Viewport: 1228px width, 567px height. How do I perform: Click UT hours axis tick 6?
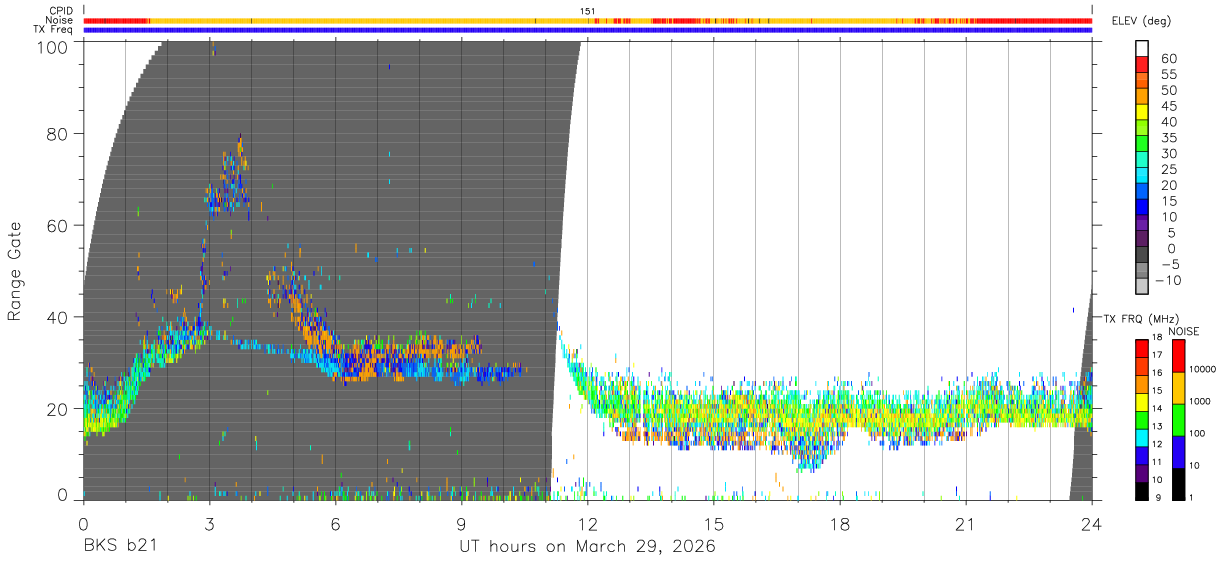335,523
